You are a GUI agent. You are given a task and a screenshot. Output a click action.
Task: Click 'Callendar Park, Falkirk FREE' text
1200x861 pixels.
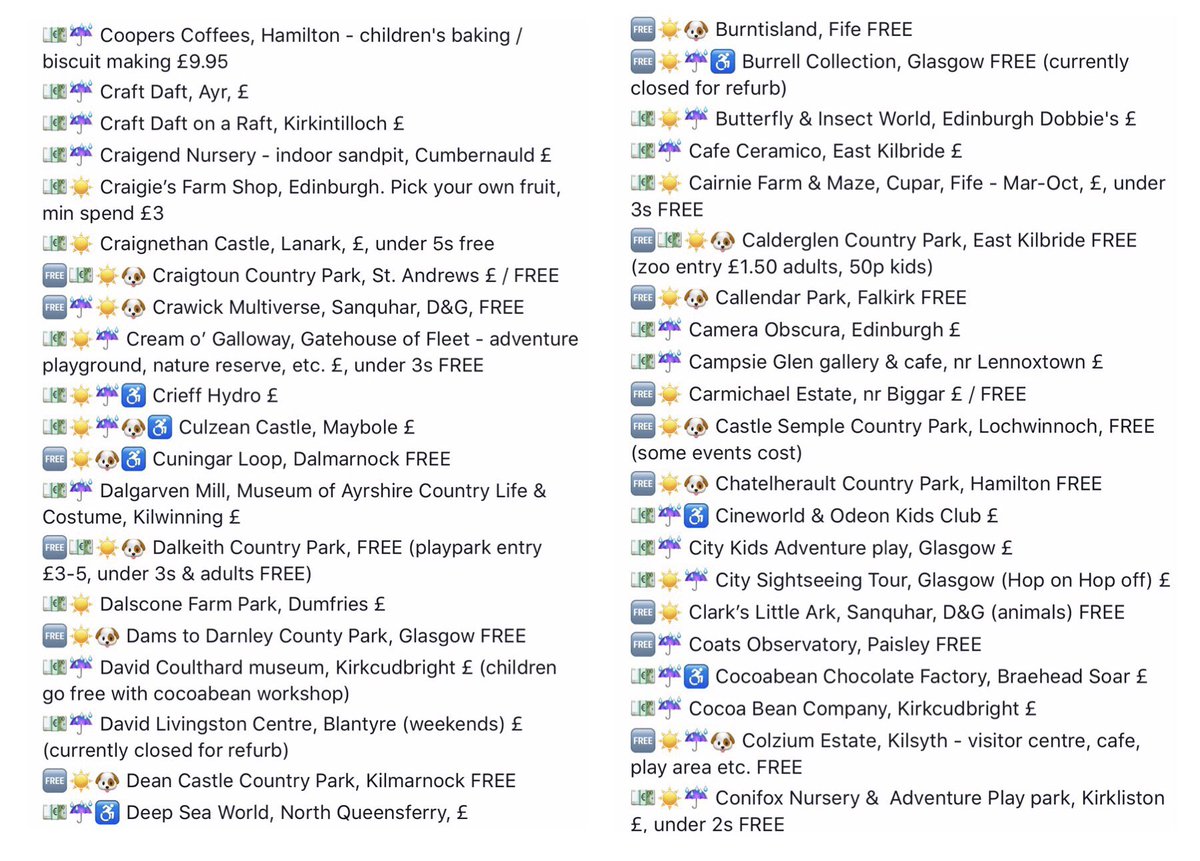click(x=841, y=298)
